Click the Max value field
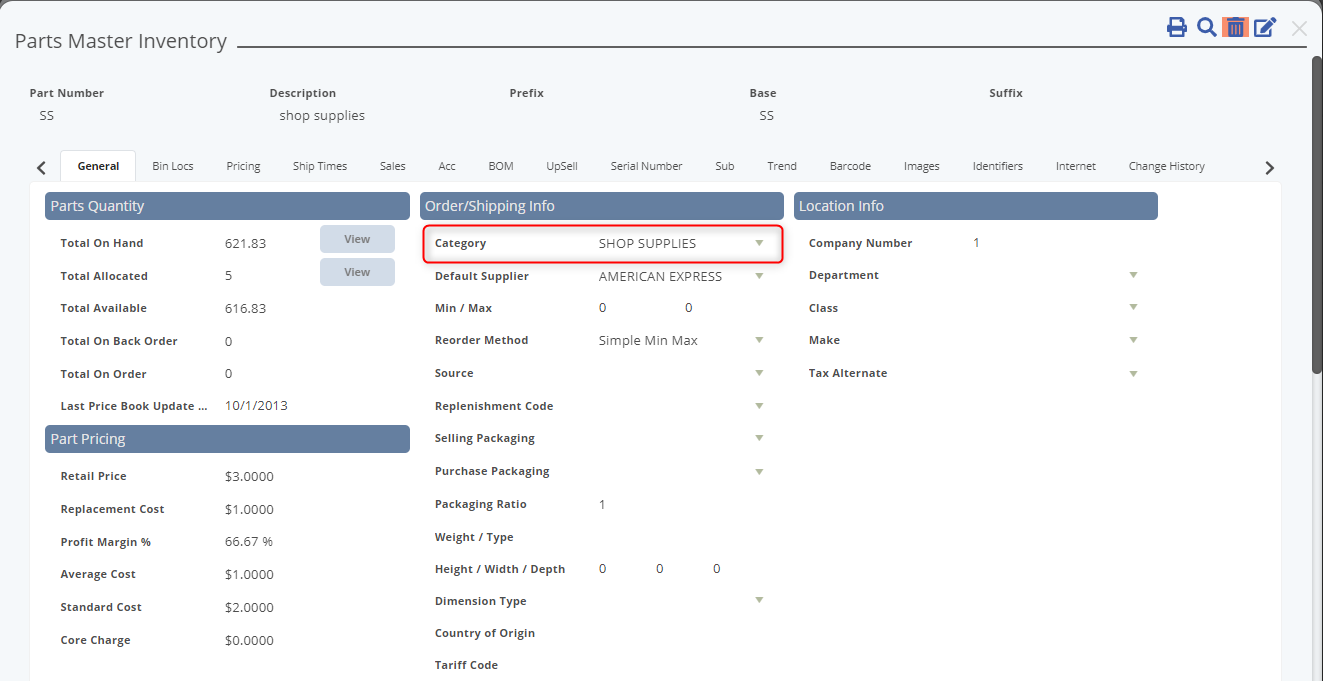The height and width of the screenshot is (681, 1323). tap(688, 308)
